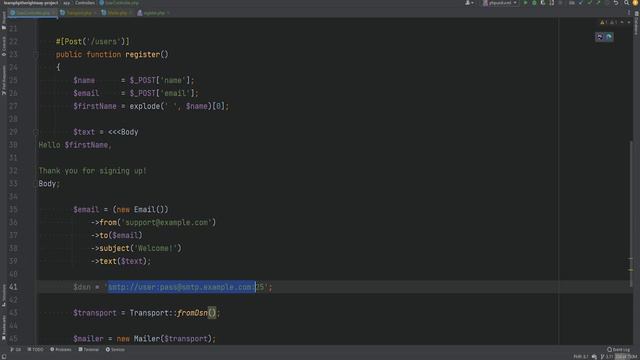Image resolution: width=640 pixels, height=360 pixels.
Task: Open the Project tool window sidebar button
Action: click(4, 20)
